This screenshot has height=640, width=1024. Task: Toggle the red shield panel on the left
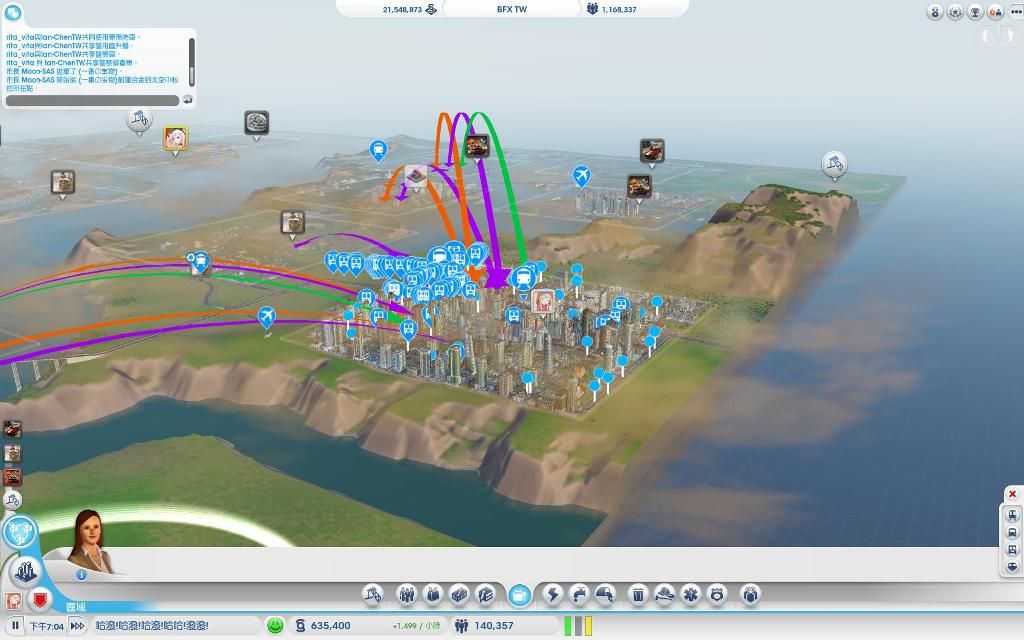point(42,600)
